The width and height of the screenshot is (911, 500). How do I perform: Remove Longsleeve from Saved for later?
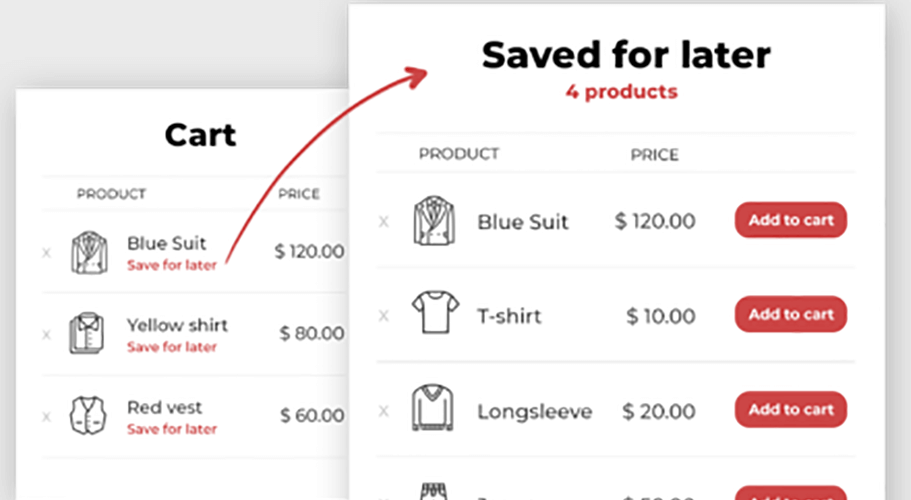[x=383, y=410]
